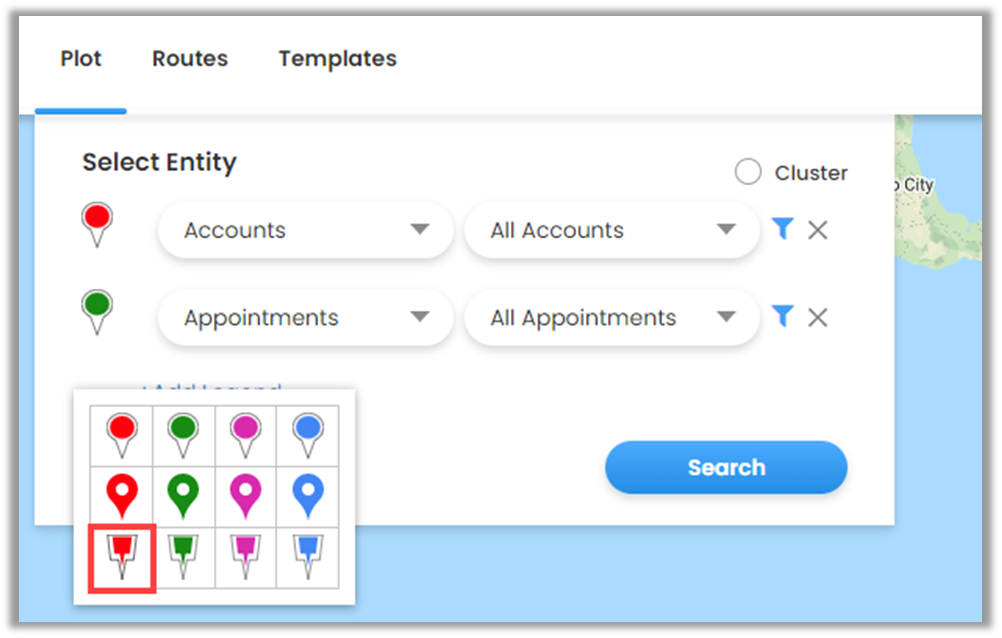The width and height of the screenshot is (1002, 638).
Task: Expand the All Accounts view dropdown
Action: 612,230
